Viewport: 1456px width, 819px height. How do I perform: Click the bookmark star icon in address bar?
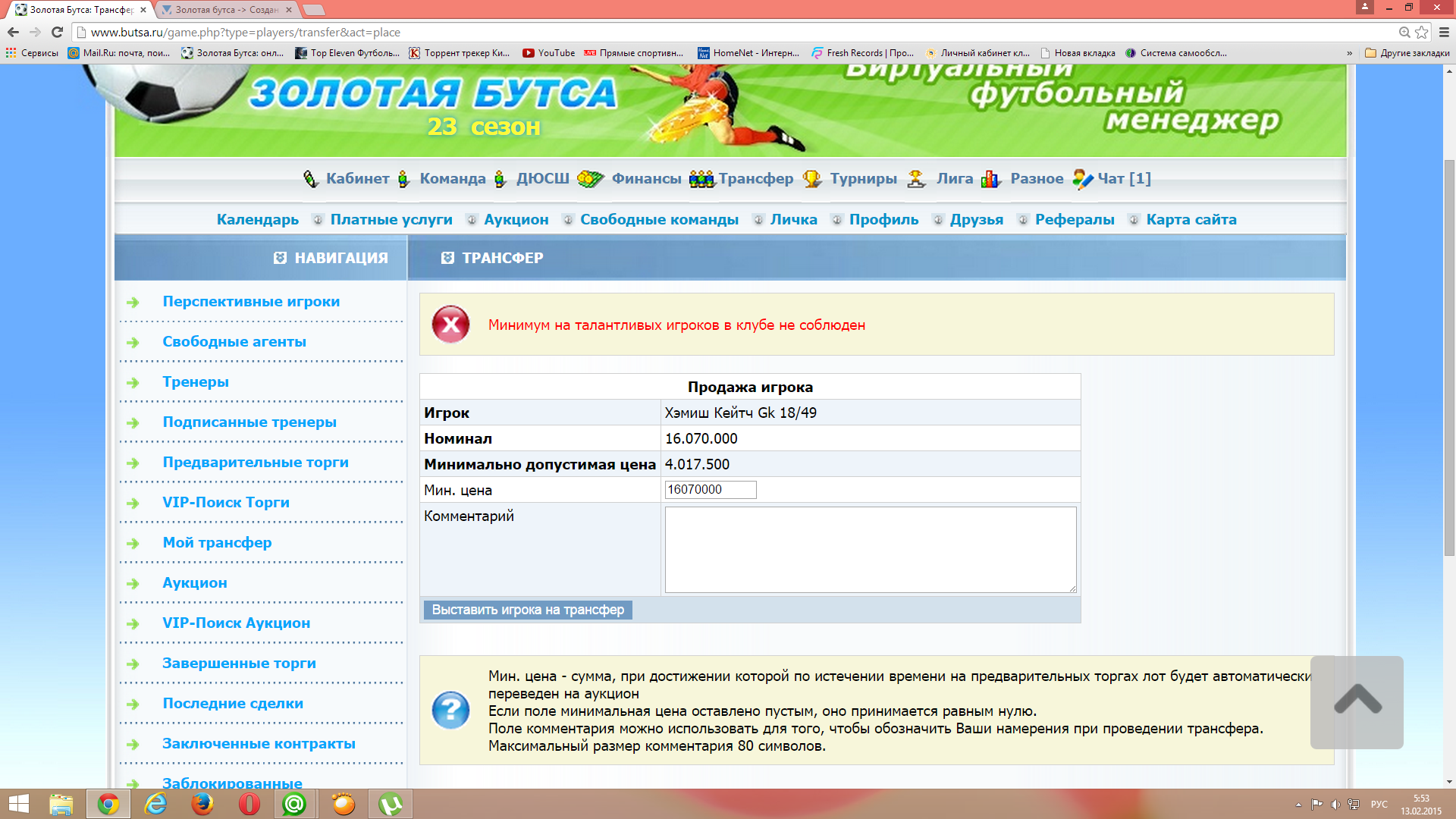click(1422, 32)
